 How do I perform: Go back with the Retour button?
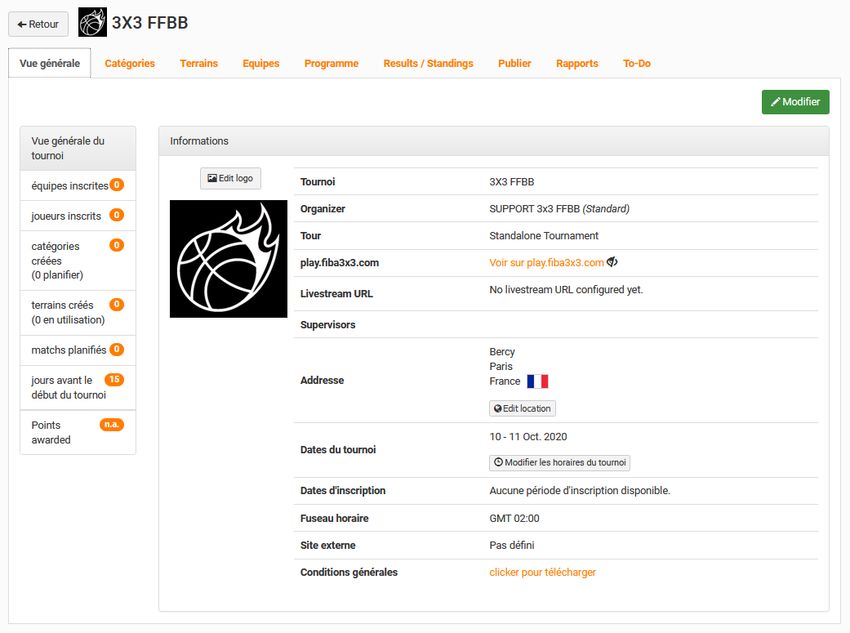[x=38, y=24]
